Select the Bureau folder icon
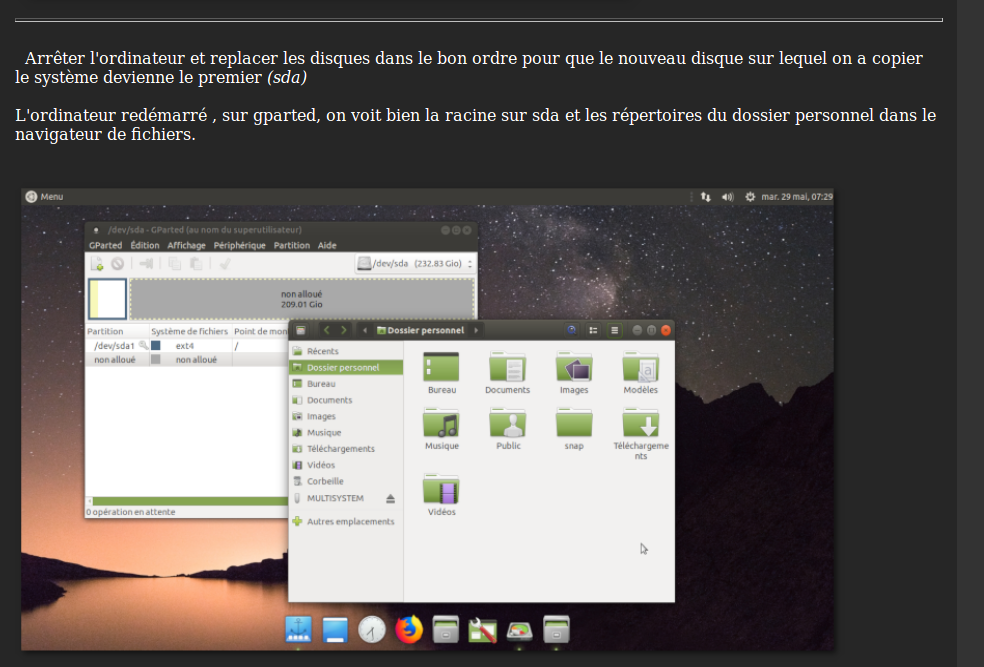Screen dimensions: 984x667 click(x=442, y=367)
